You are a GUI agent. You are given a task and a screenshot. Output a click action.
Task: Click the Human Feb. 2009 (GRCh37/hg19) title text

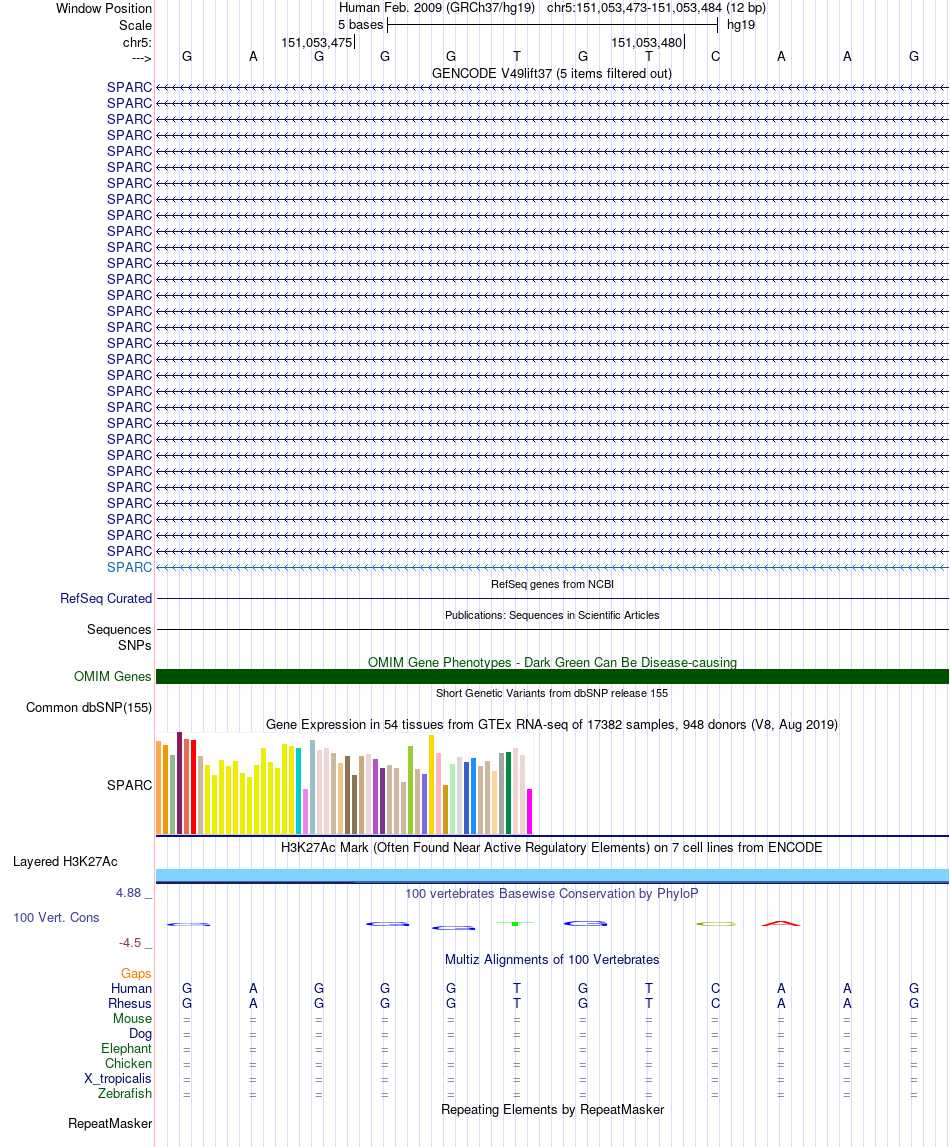pos(437,8)
